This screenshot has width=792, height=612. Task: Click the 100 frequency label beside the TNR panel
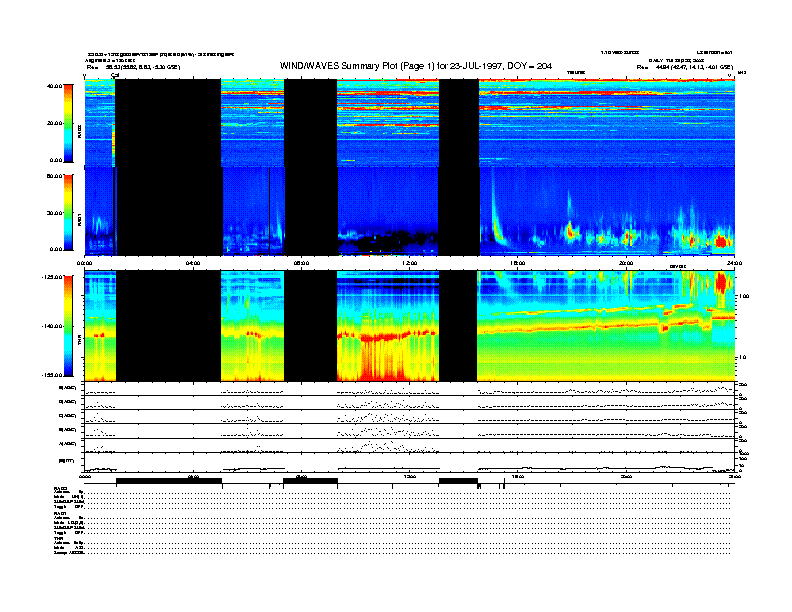tap(744, 296)
